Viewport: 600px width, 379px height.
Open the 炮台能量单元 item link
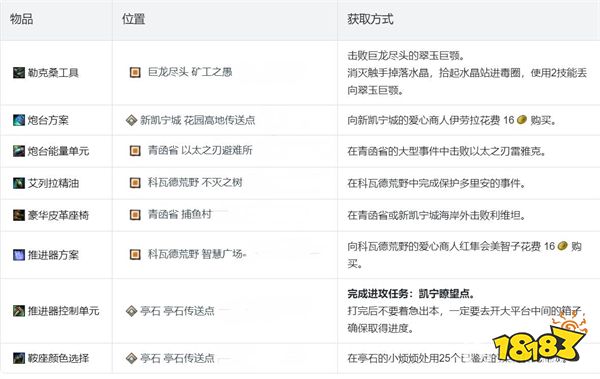click(x=58, y=151)
